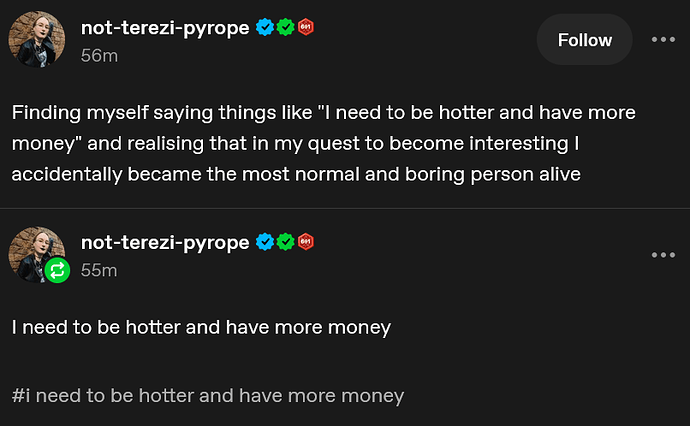Screen dimensions: 690x426
Task: Click the green checkmark badge on the first post
Action: [x=286, y=28]
